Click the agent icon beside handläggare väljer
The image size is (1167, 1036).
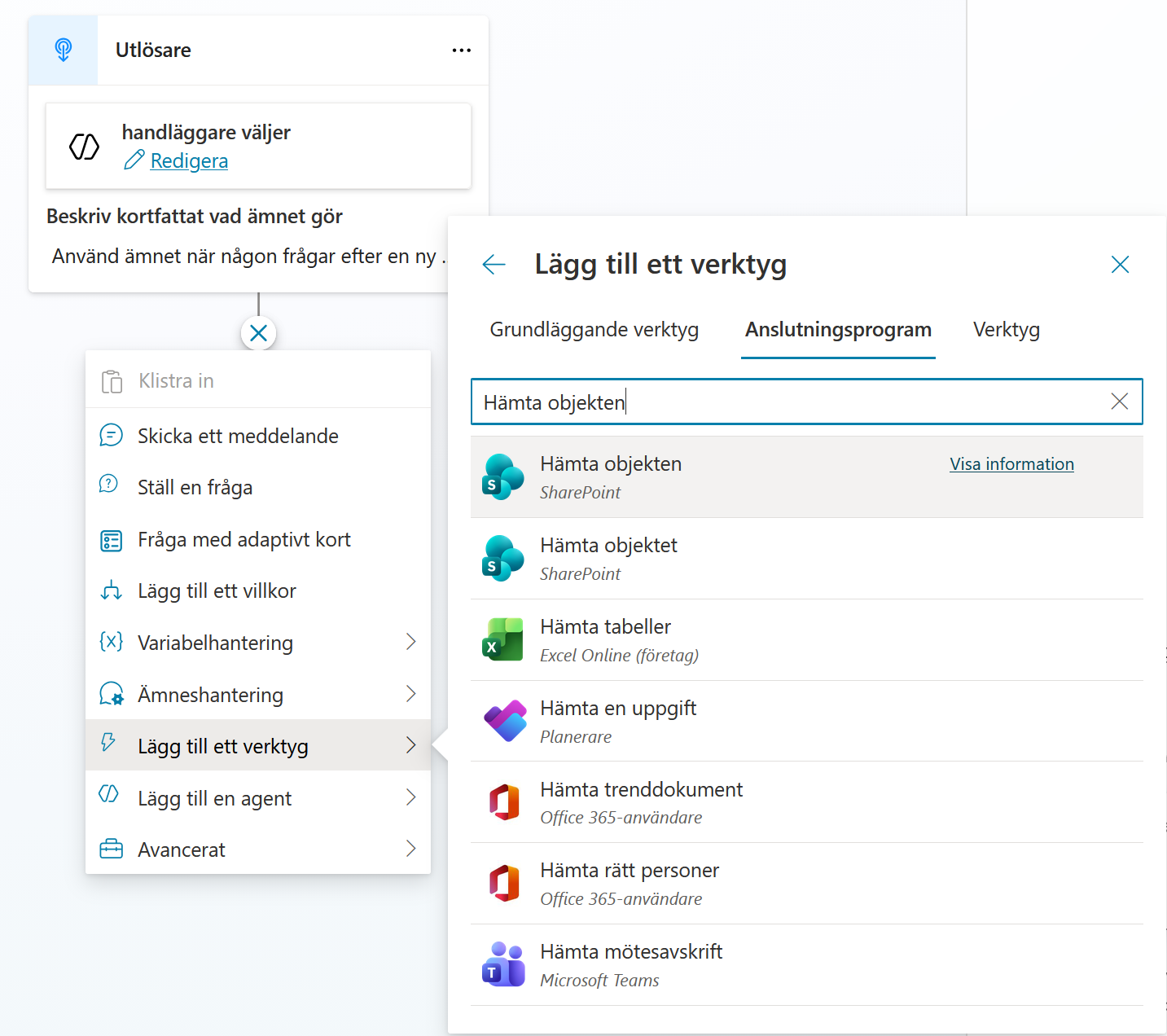pos(84,147)
